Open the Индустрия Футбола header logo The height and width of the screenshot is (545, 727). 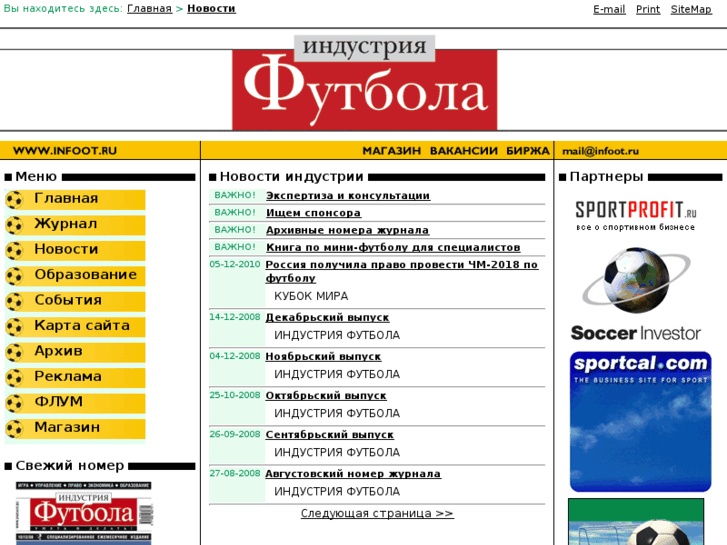pos(364,83)
